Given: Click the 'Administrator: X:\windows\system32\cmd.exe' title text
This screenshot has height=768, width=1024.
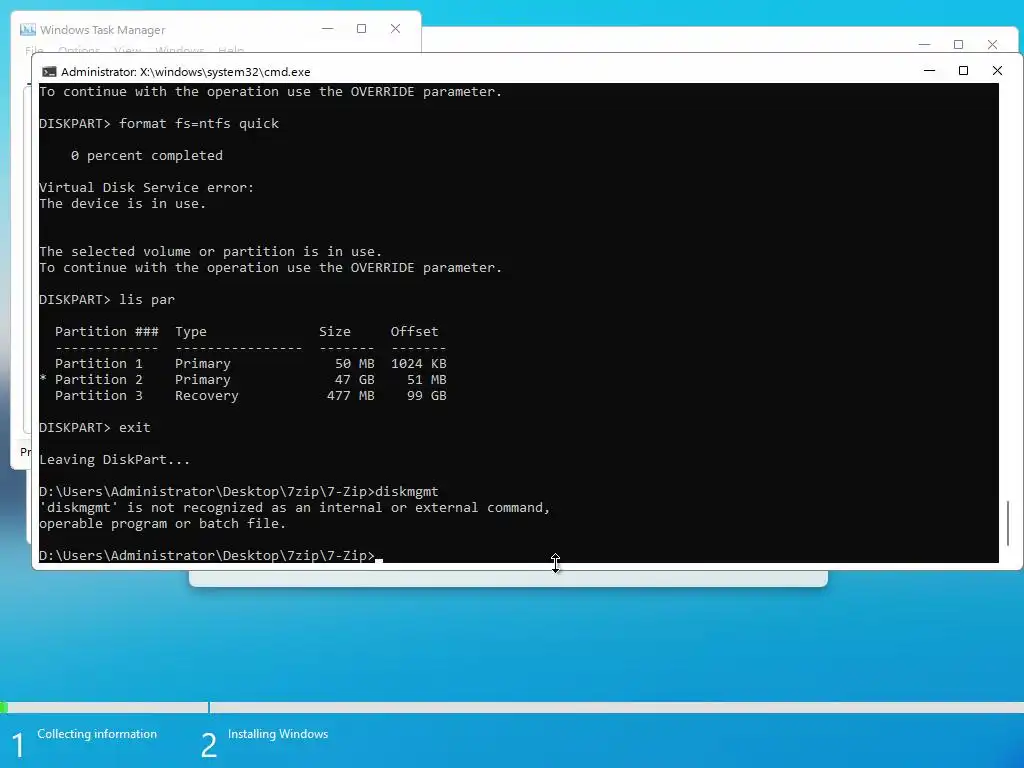Looking at the screenshot, I should click(x=185, y=72).
